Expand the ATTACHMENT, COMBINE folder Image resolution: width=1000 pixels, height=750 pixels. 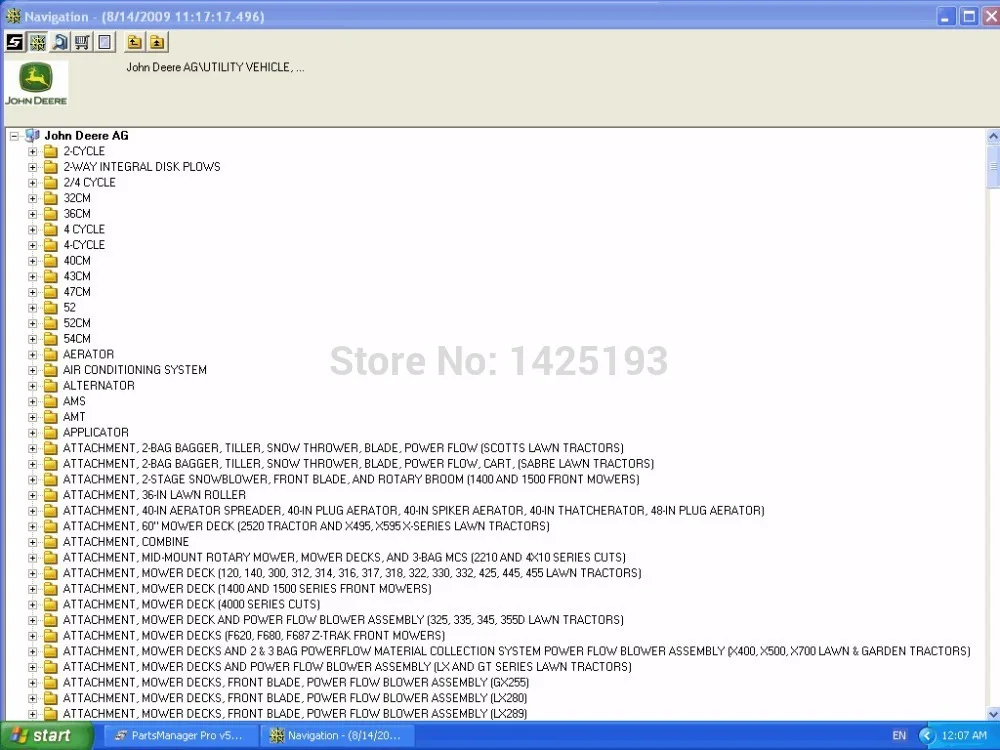33,542
